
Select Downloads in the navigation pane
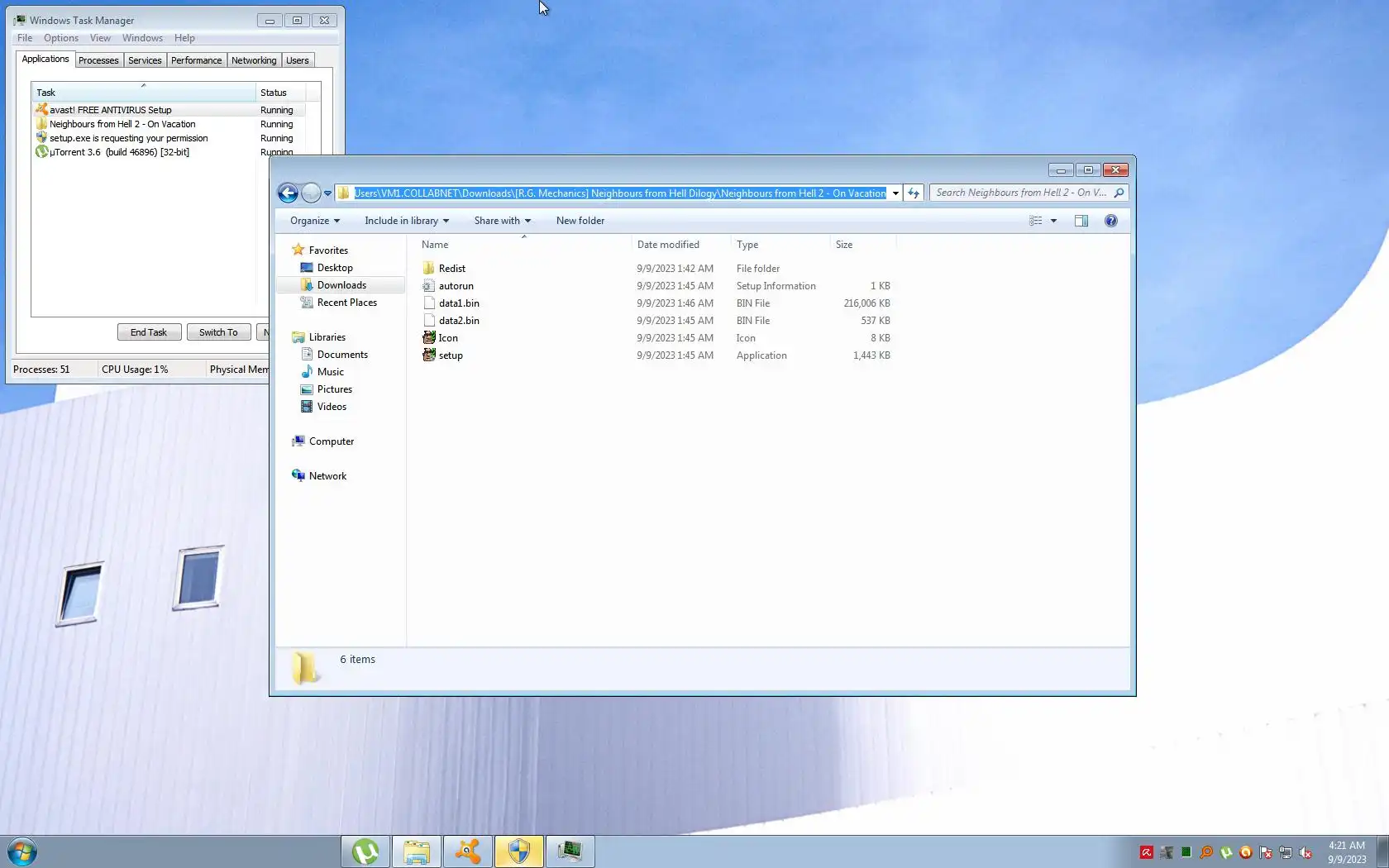click(341, 285)
